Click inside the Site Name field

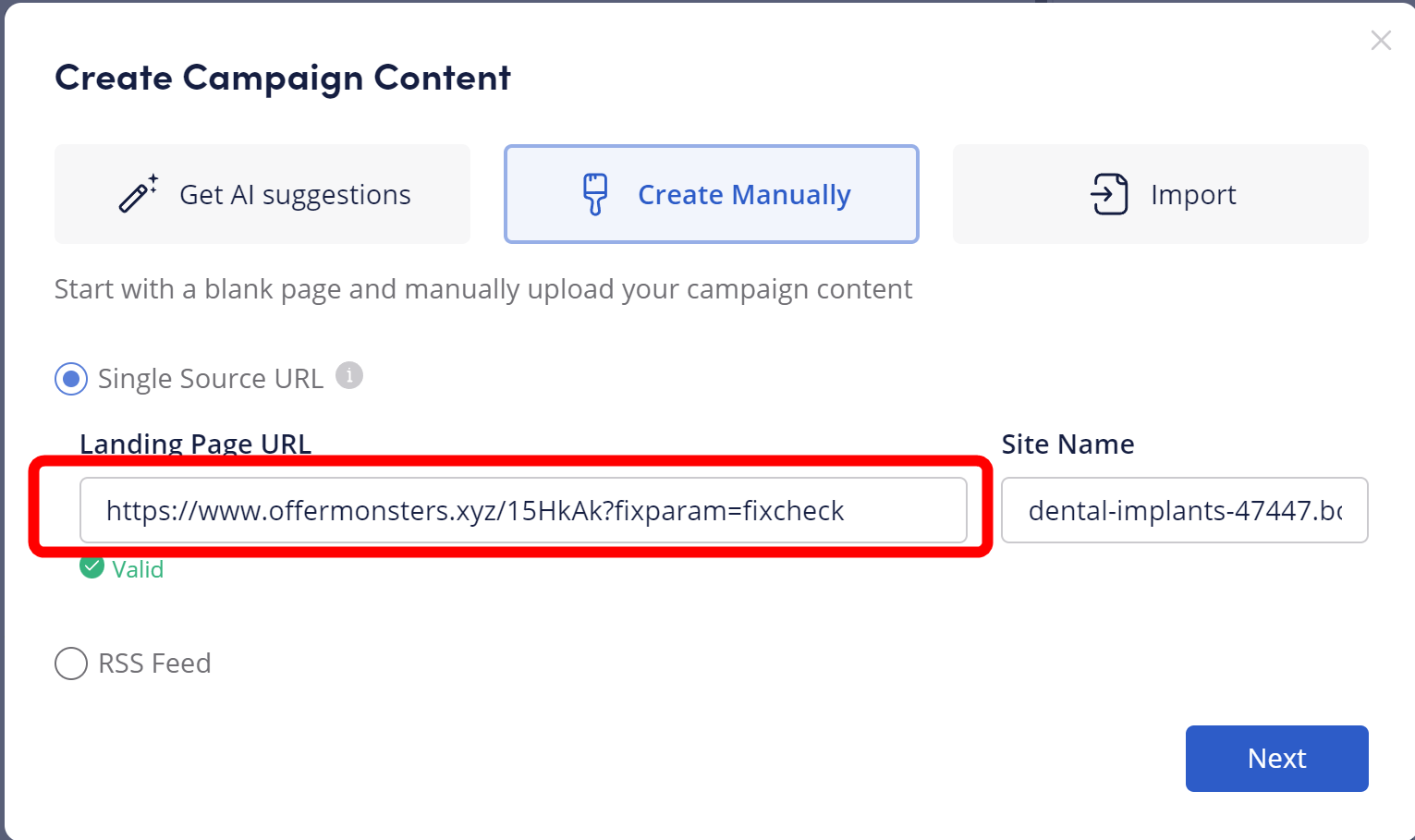pyautogui.click(x=1185, y=510)
